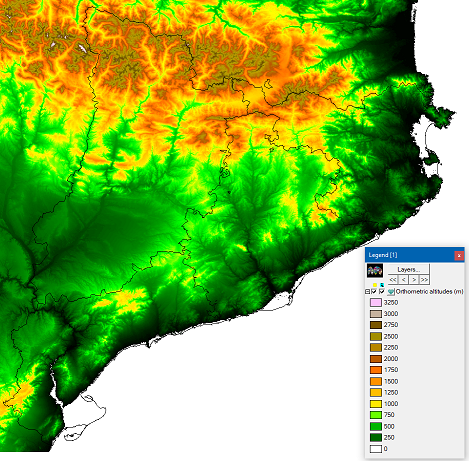Close the Legend [1] window

click(x=459, y=255)
